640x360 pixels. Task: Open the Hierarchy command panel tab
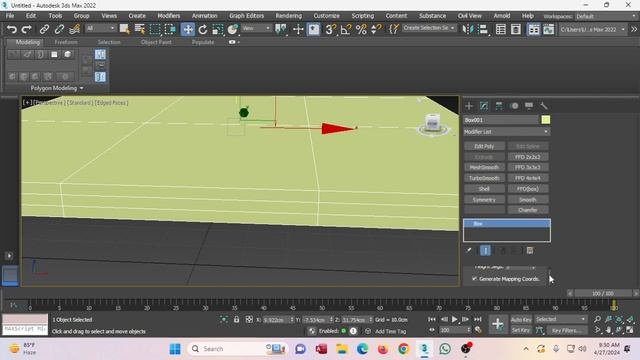pyautogui.click(x=499, y=106)
